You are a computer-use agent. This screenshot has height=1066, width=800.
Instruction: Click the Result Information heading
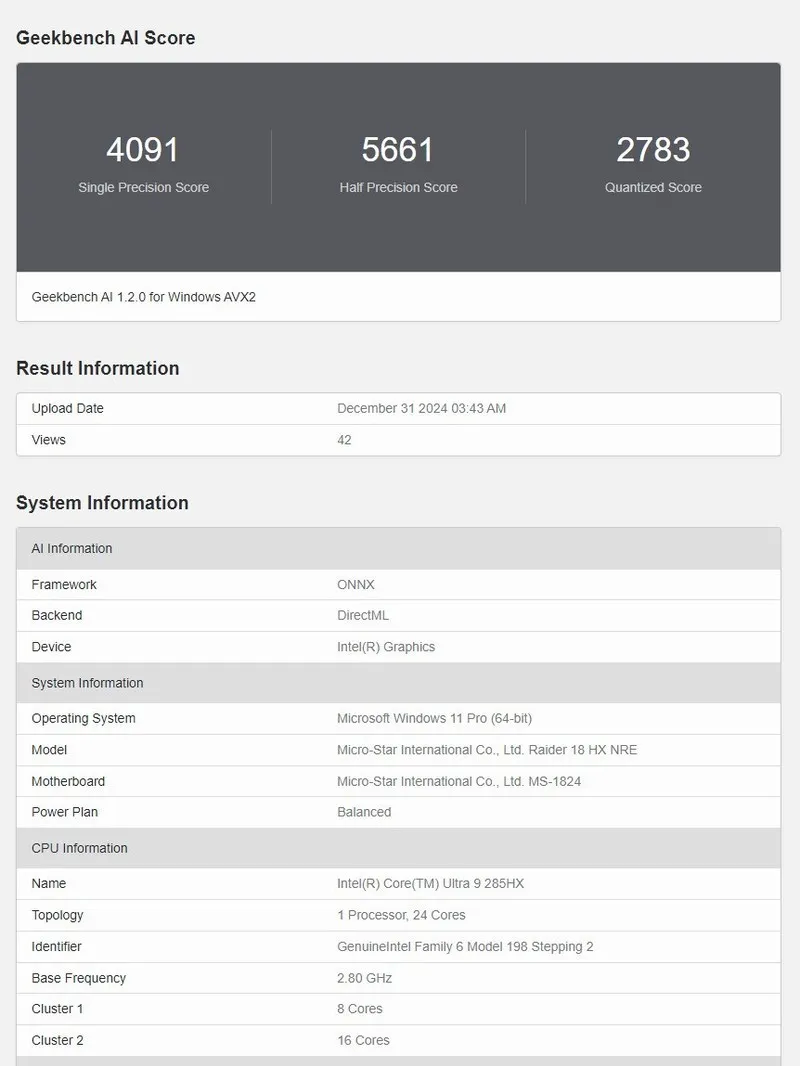coord(97,368)
